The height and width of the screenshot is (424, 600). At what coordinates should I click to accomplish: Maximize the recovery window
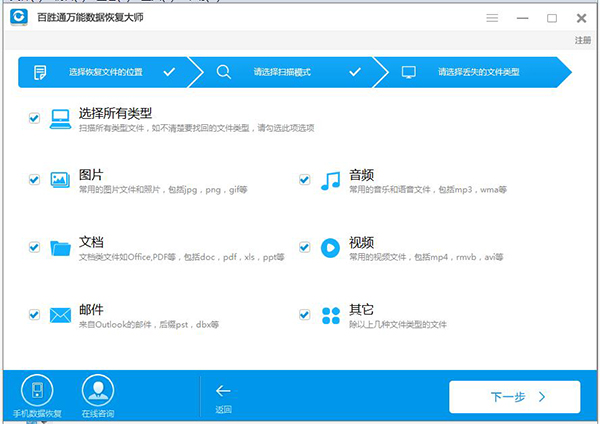[x=552, y=18]
